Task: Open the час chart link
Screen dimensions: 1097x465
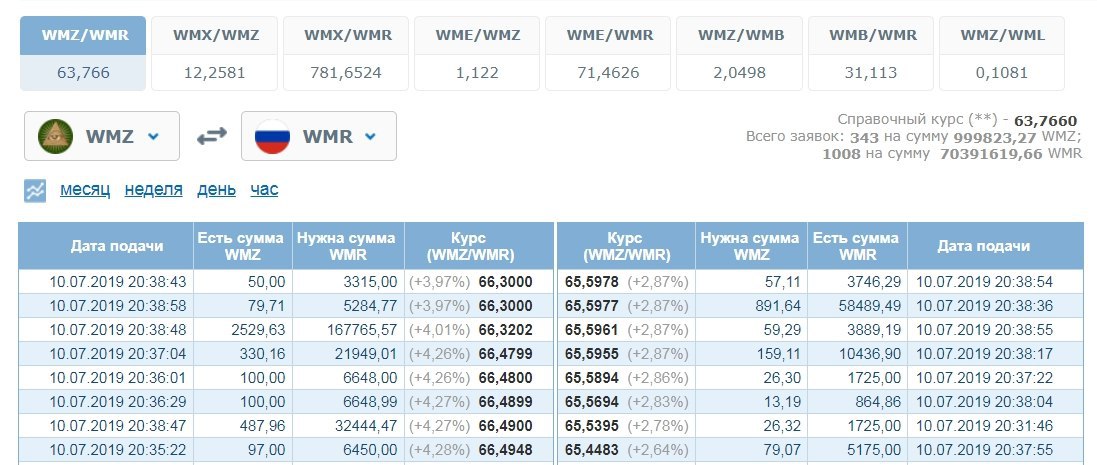Action: [264, 189]
